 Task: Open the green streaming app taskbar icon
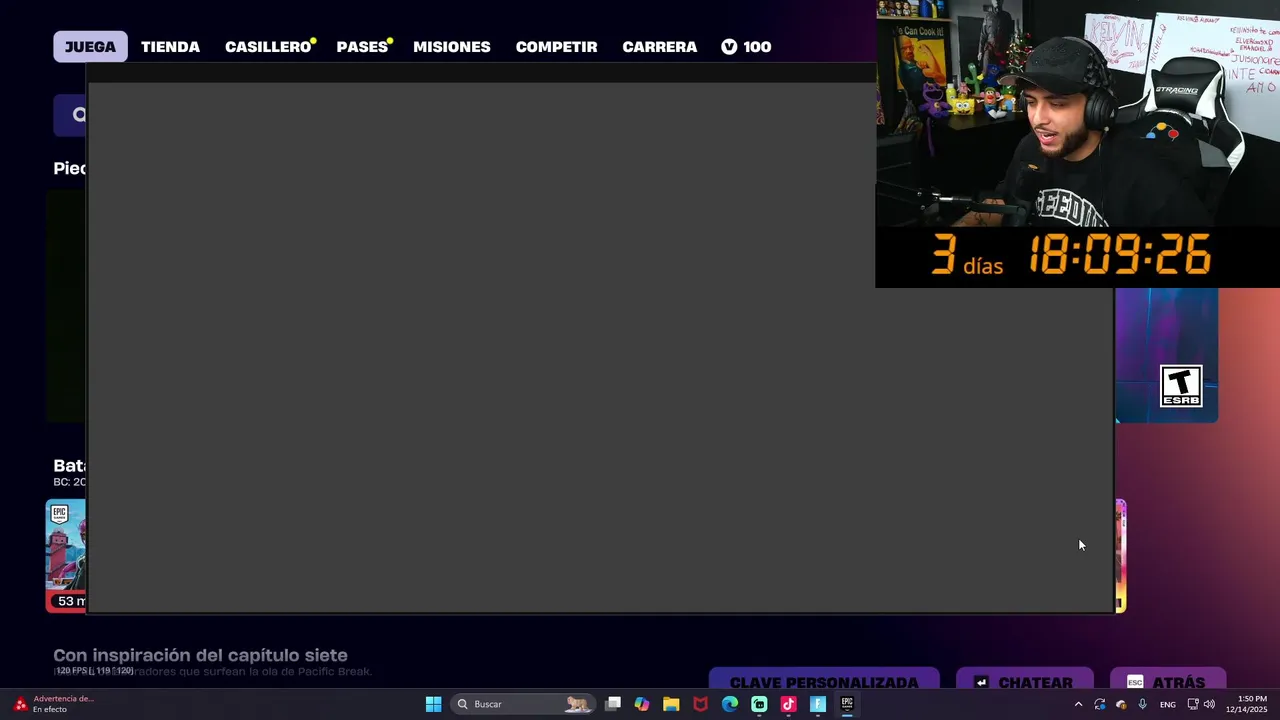(x=759, y=704)
